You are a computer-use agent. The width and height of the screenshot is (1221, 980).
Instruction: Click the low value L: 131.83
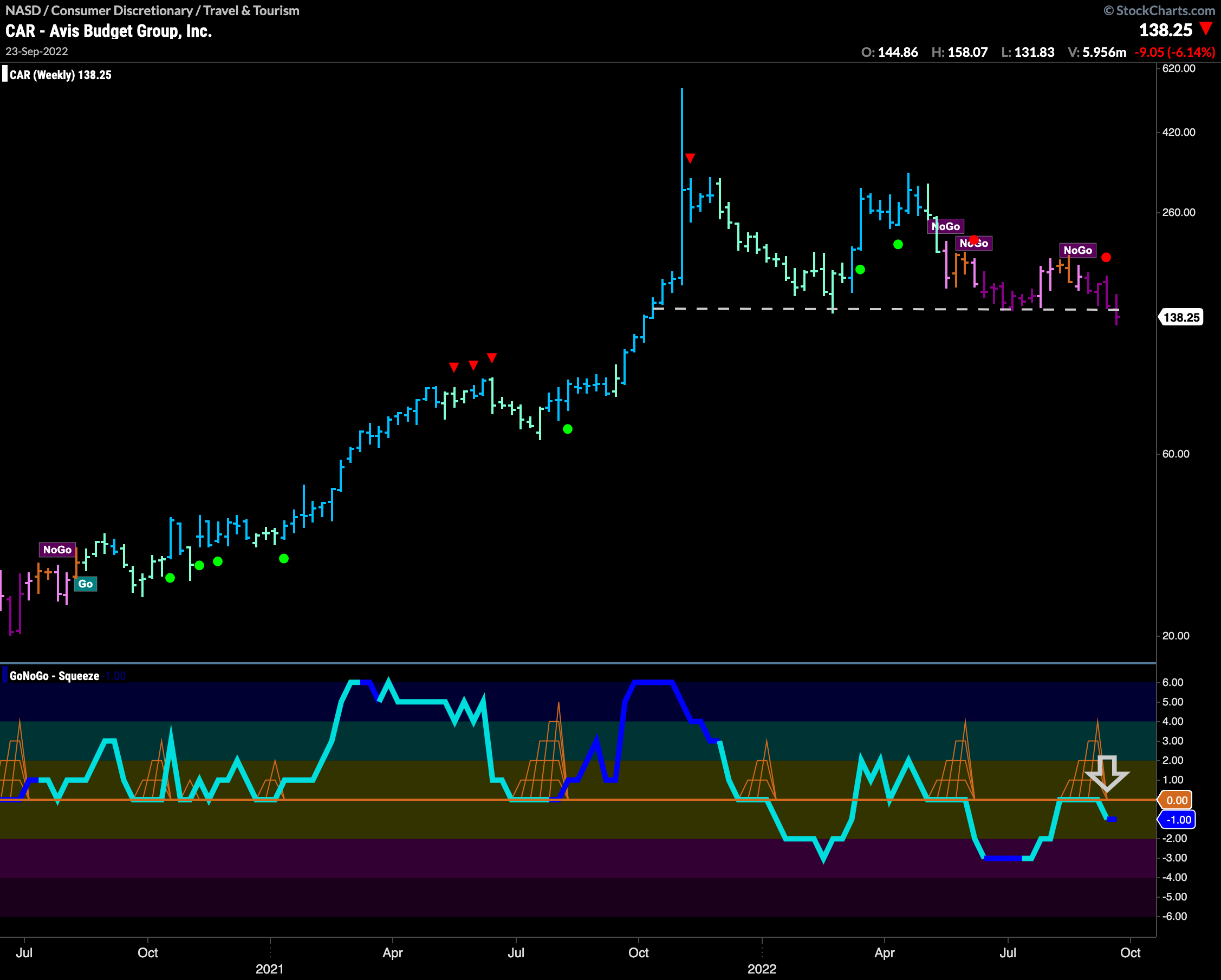click(1027, 52)
